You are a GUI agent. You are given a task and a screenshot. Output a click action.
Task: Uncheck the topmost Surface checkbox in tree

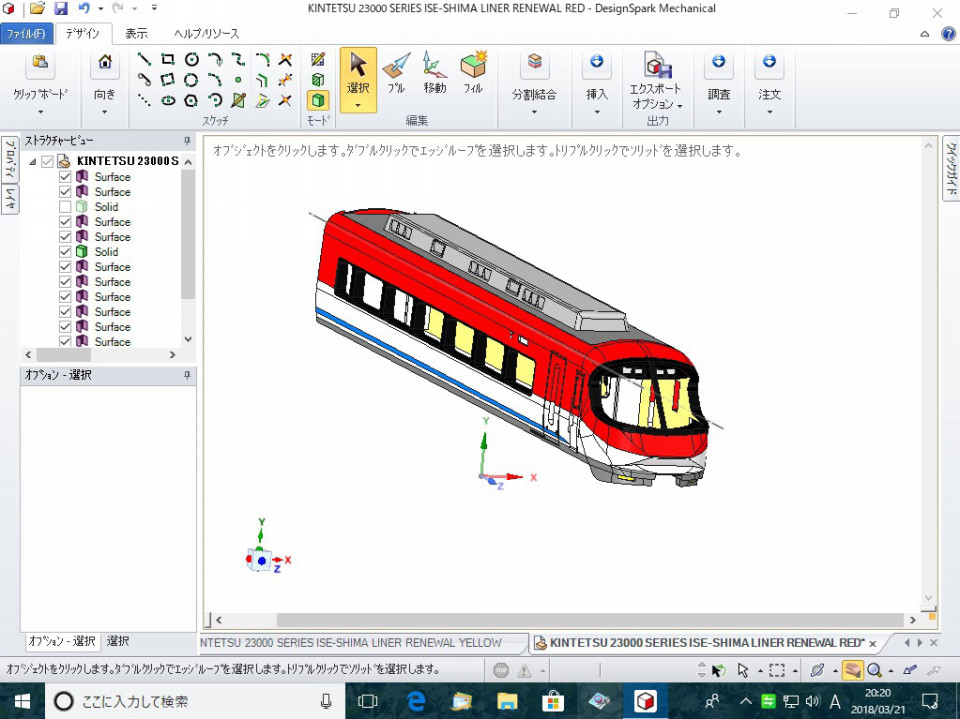pyautogui.click(x=65, y=177)
